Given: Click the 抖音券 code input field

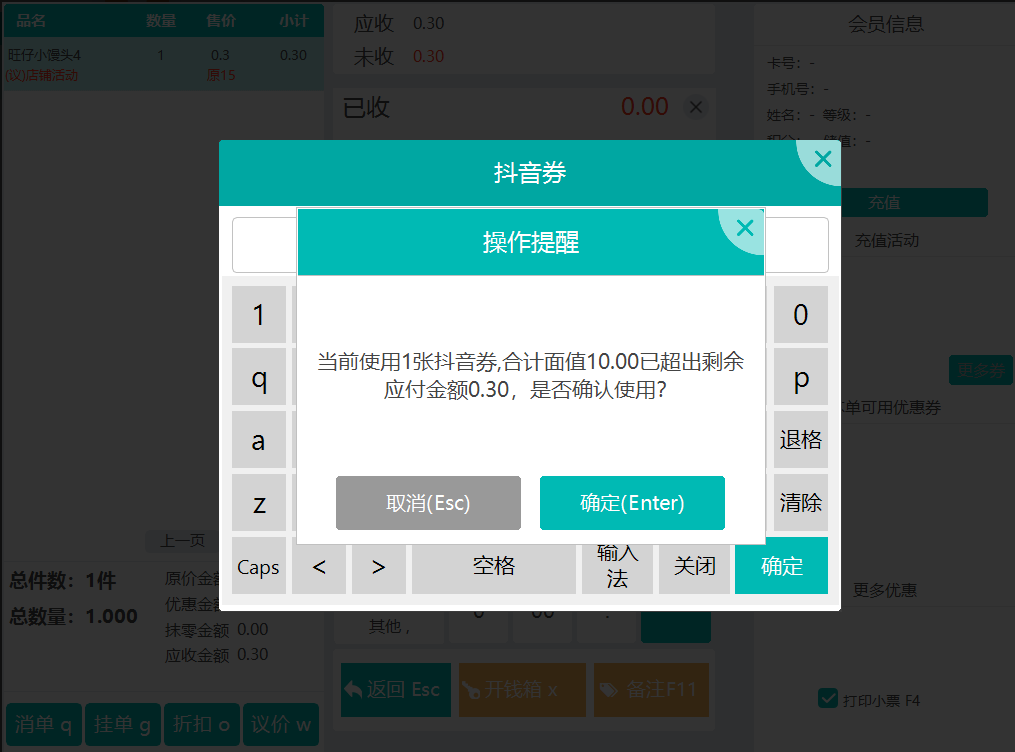Looking at the screenshot, I should point(265,245).
